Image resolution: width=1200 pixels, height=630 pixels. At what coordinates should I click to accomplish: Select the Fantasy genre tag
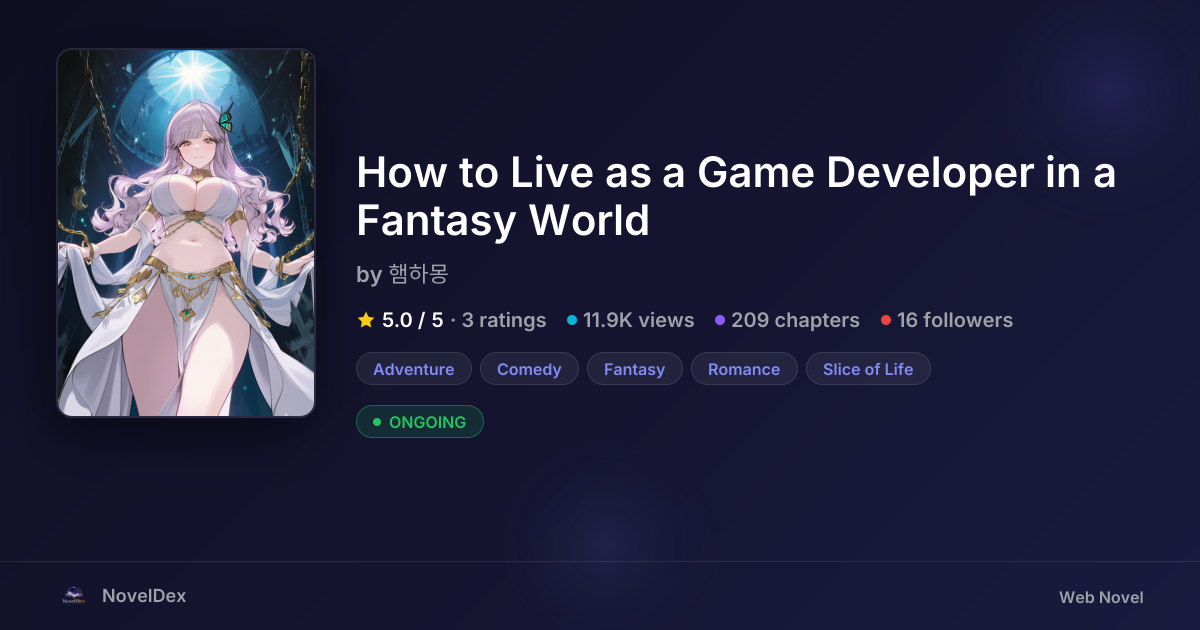pyautogui.click(x=634, y=369)
